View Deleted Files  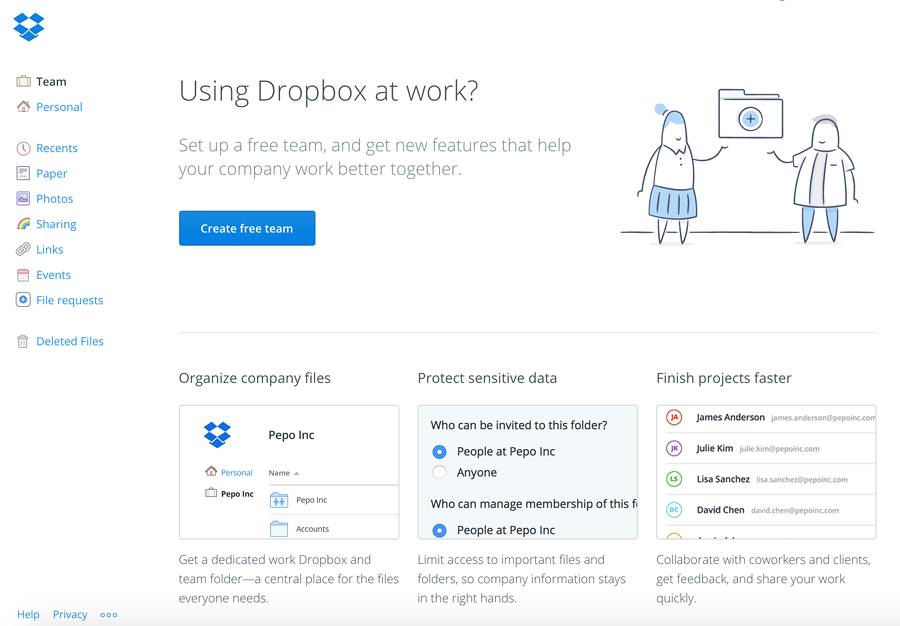(x=70, y=341)
